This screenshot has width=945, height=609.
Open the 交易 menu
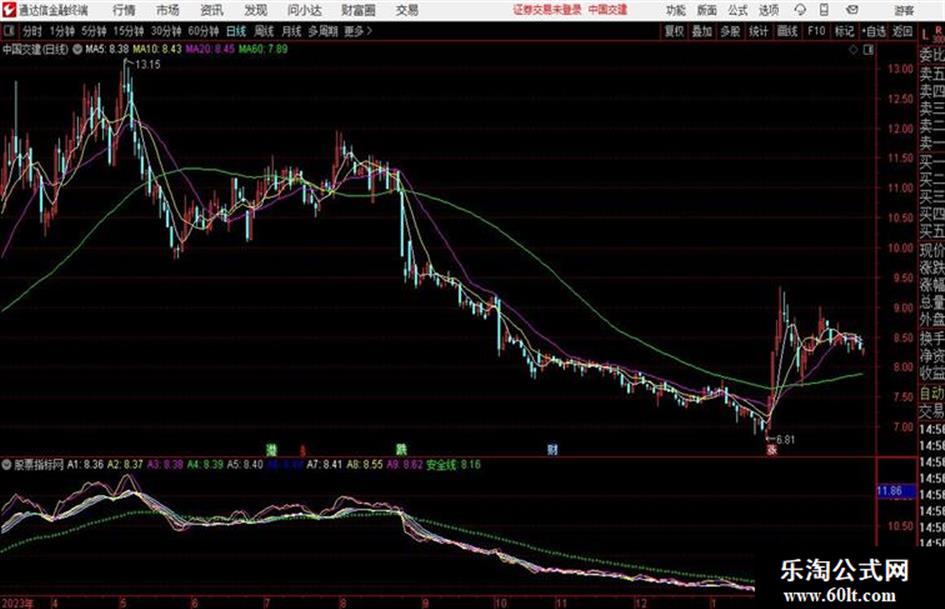(407, 10)
